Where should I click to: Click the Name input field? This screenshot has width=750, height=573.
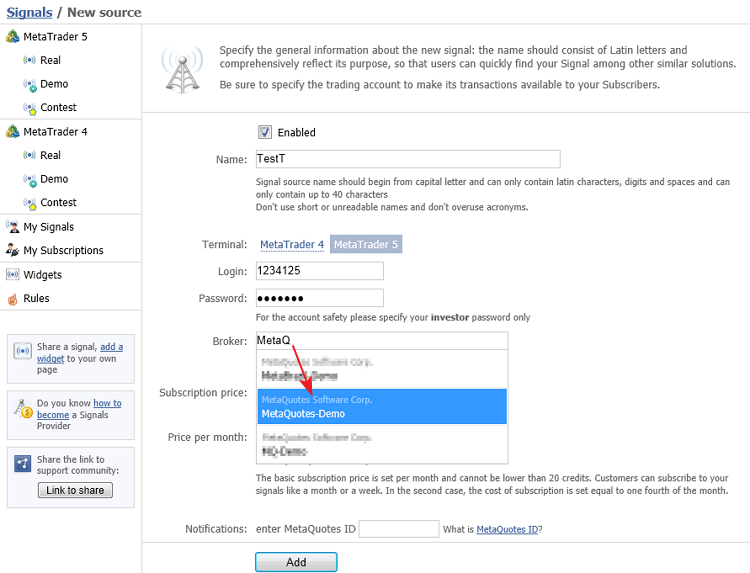[408, 159]
